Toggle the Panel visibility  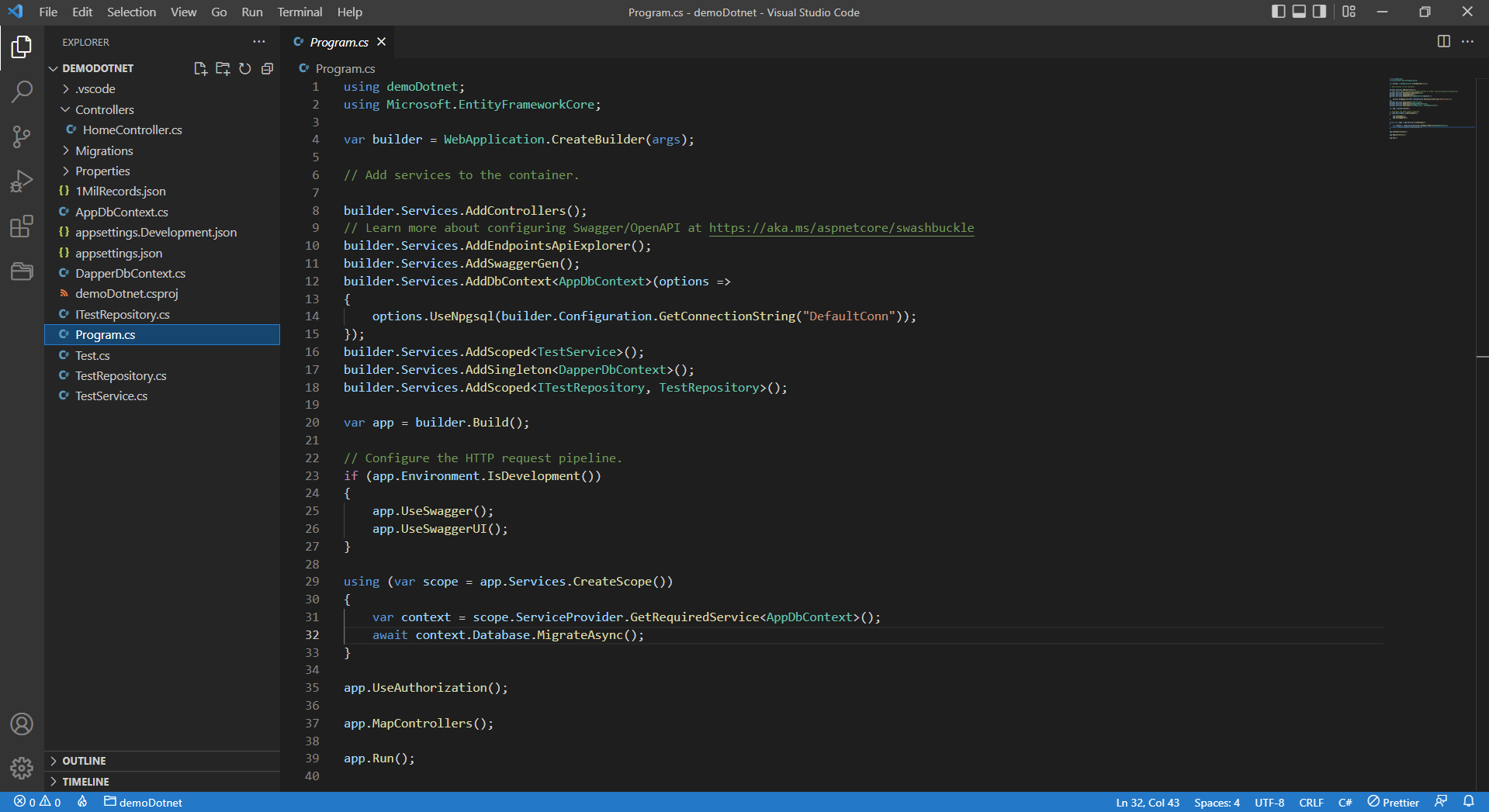click(x=1298, y=12)
